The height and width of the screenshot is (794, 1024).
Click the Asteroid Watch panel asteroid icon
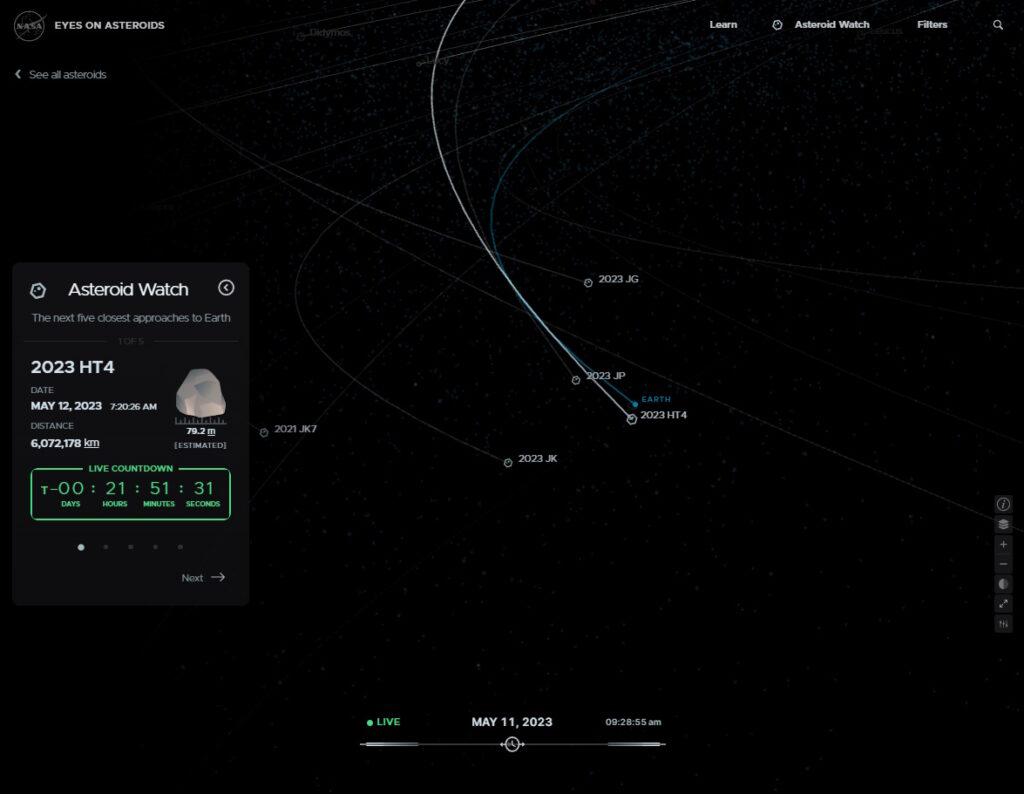[39, 291]
